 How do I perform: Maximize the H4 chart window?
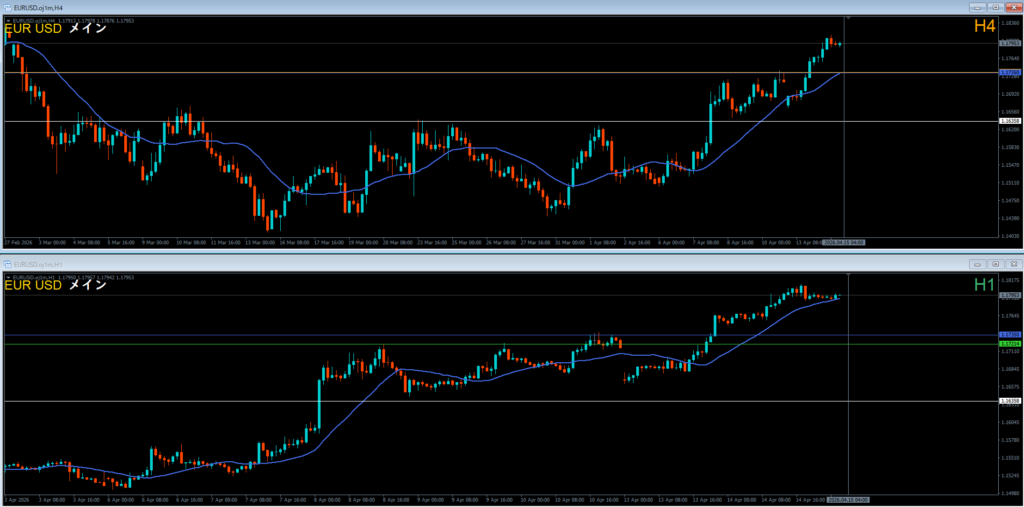[x=995, y=7]
